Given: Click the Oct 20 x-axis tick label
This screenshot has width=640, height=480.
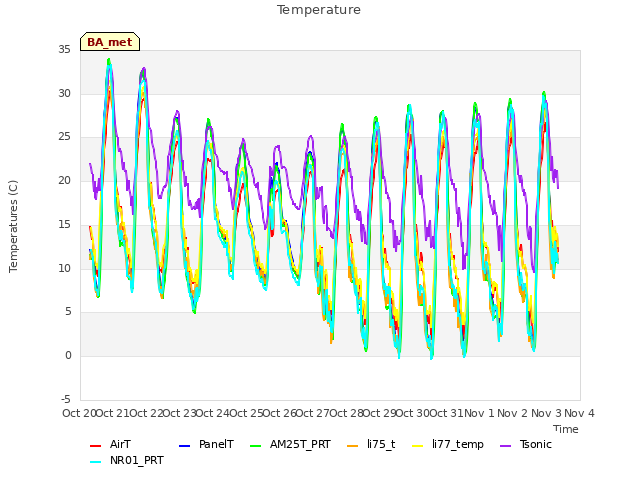Looking at the screenshot, I should (79, 413).
